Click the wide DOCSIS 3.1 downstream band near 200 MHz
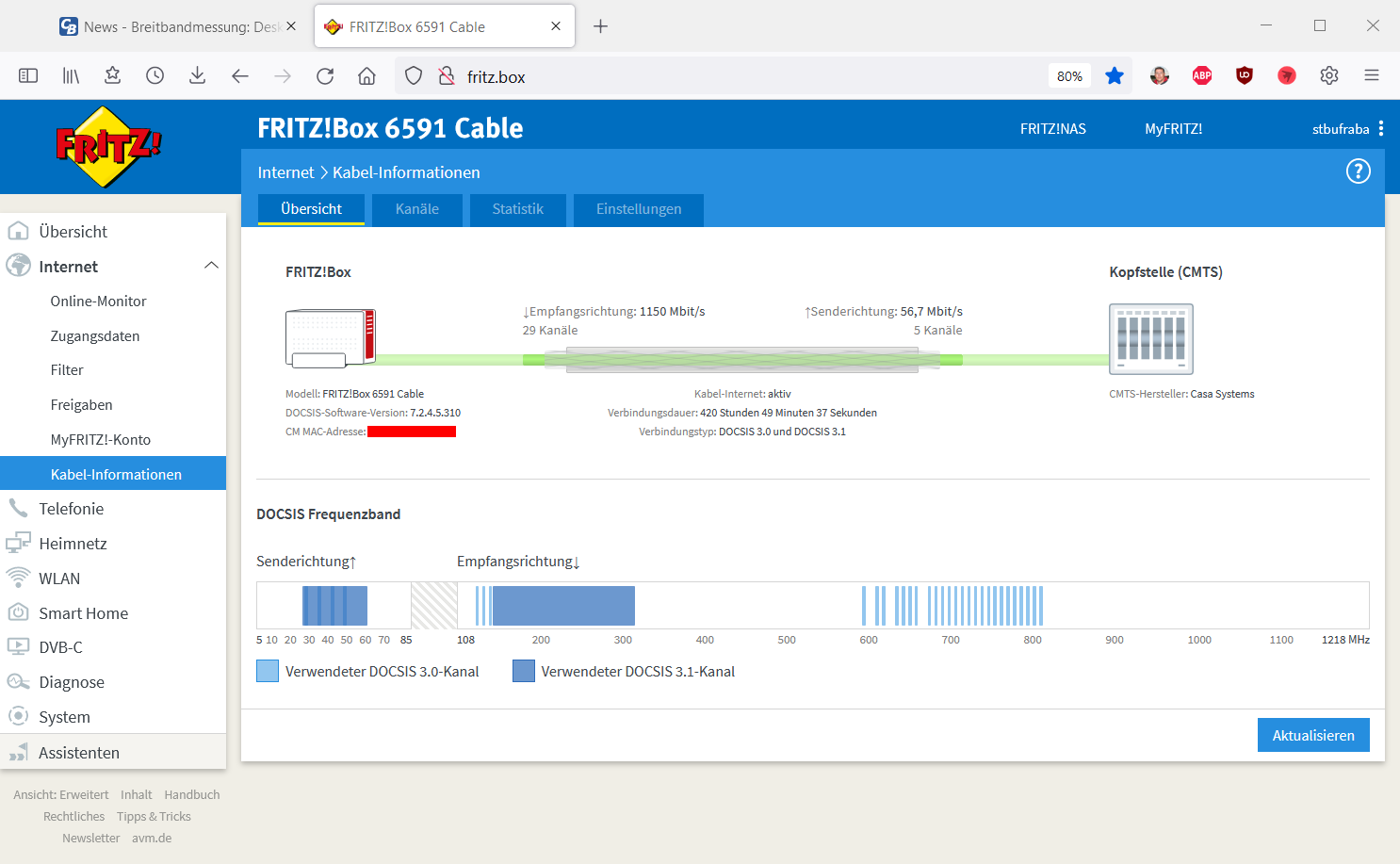Viewport: 1400px width, 864px height. (563, 606)
